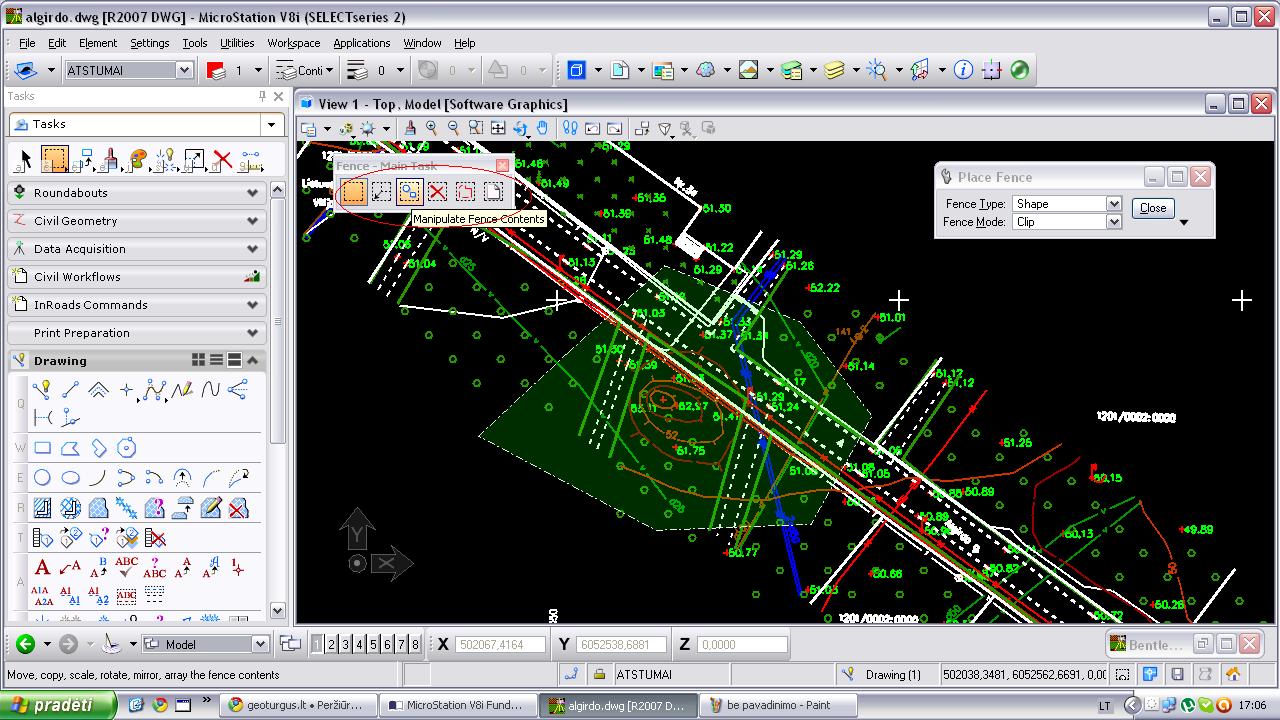Select the Element Selection arrow tool
The width and height of the screenshot is (1280, 720).
coord(26,160)
